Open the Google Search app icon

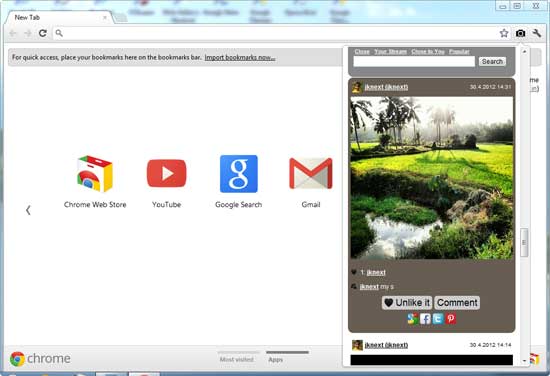pos(239,174)
